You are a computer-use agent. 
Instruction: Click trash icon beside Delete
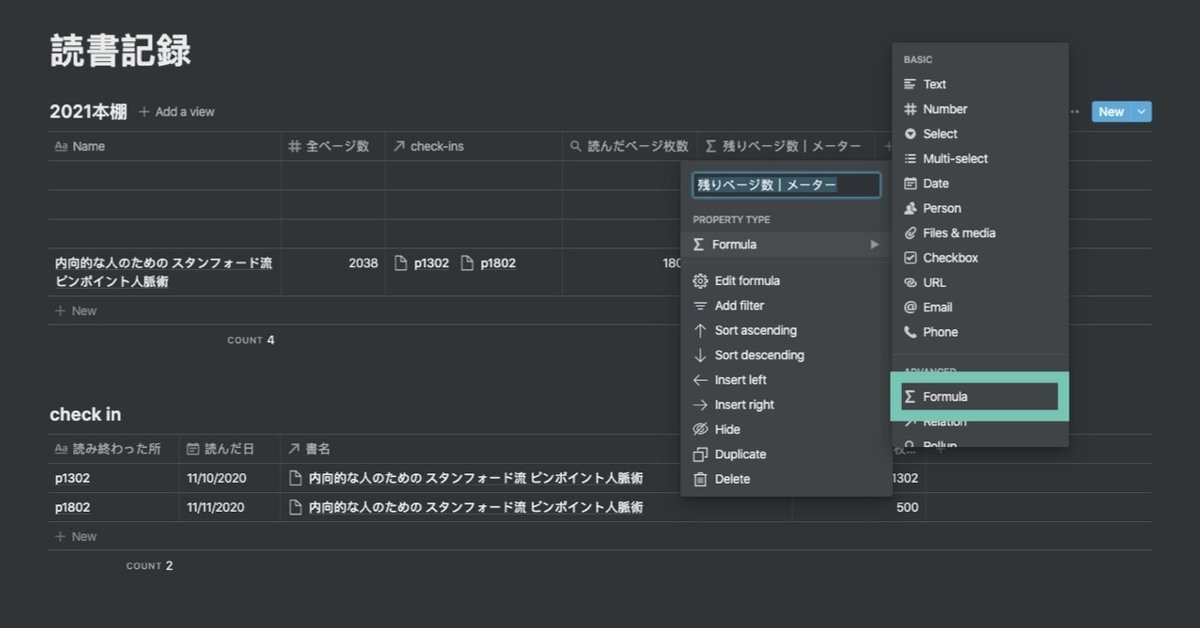coord(700,479)
